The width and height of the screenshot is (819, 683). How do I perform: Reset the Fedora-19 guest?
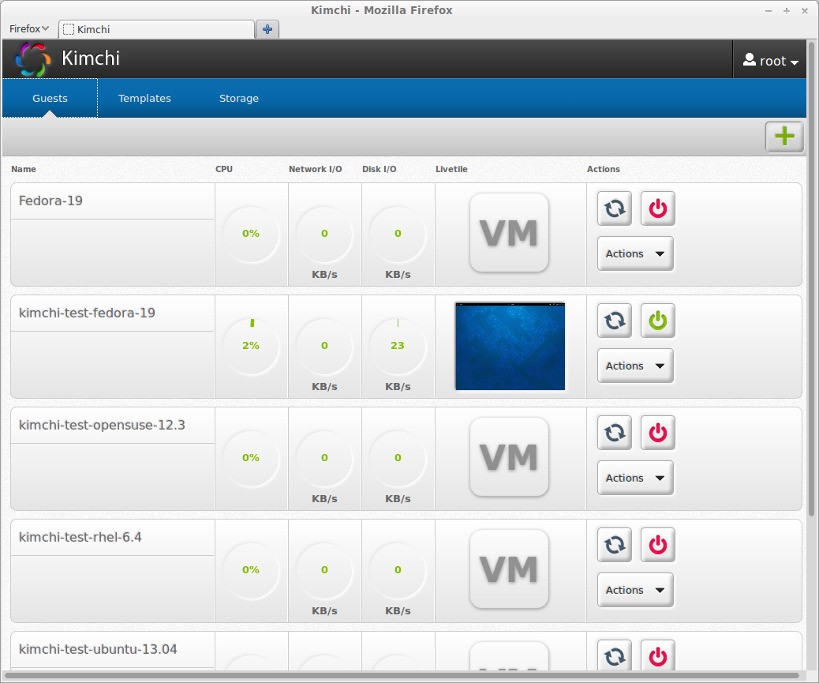tap(614, 208)
